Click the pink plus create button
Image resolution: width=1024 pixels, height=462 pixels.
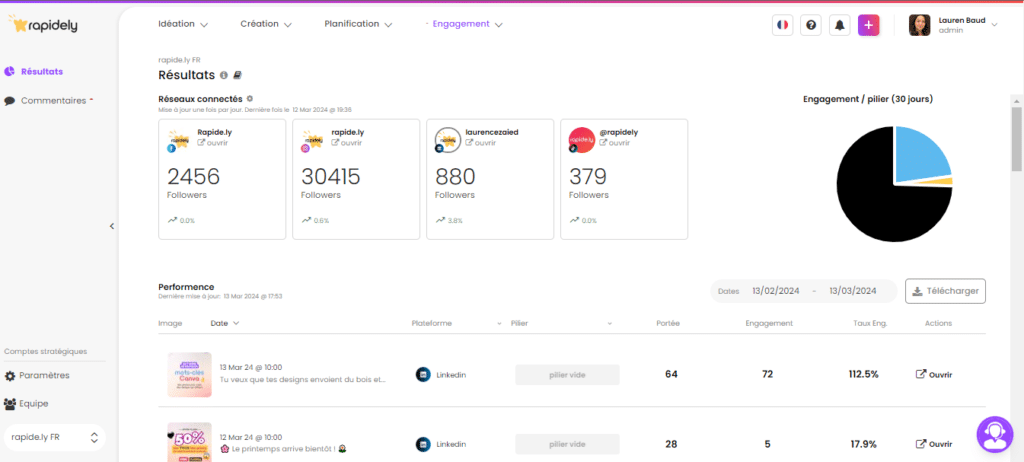click(x=868, y=25)
